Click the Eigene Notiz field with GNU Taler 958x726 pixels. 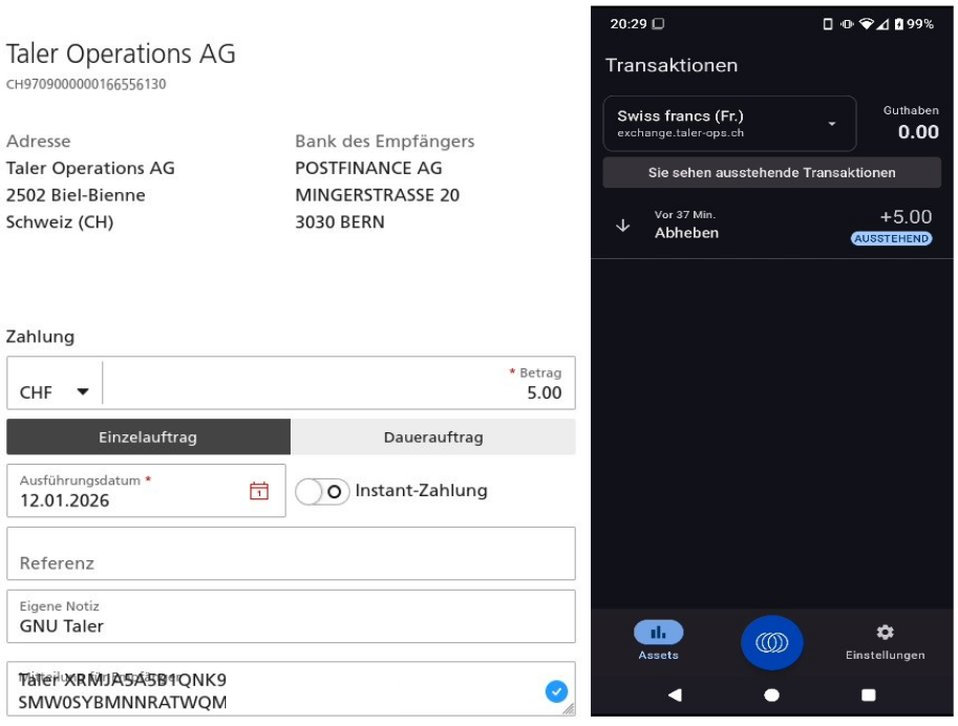click(x=291, y=617)
